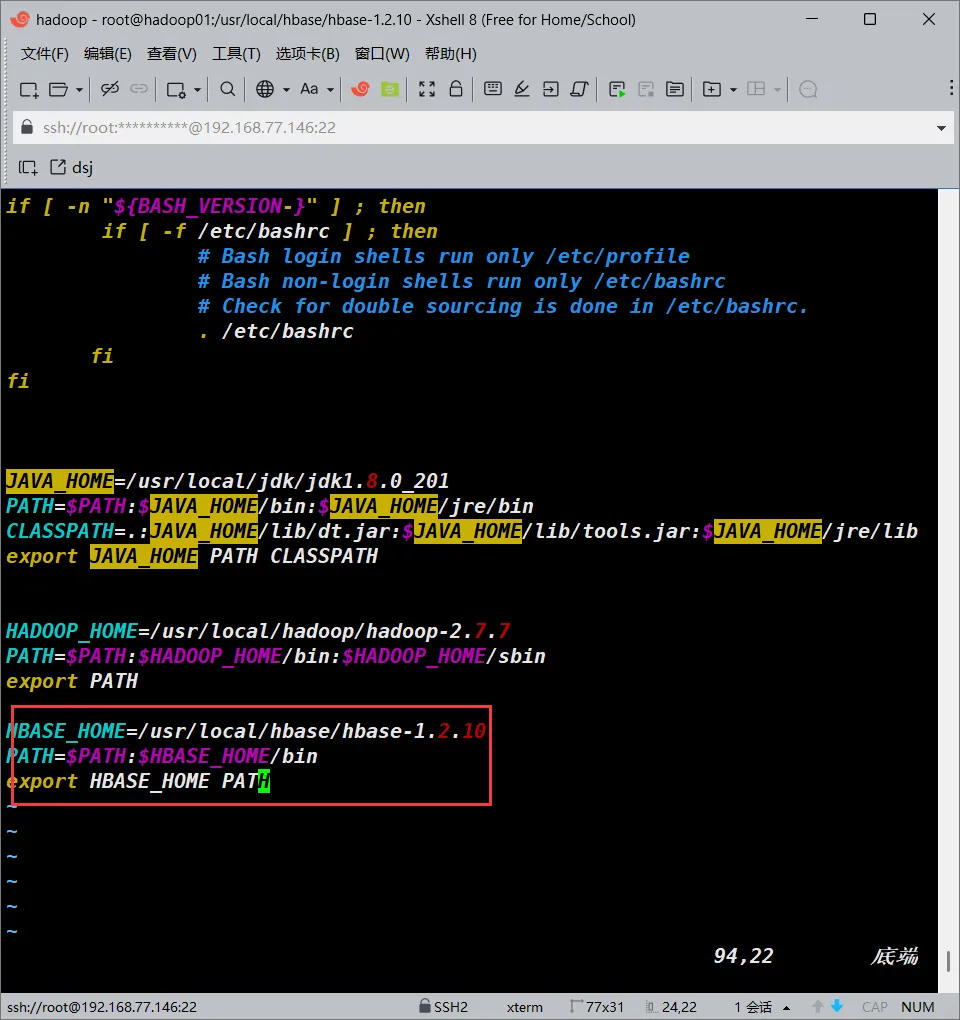Click the blue download arrow in status bar
The height and width of the screenshot is (1020, 960).
837,1006
